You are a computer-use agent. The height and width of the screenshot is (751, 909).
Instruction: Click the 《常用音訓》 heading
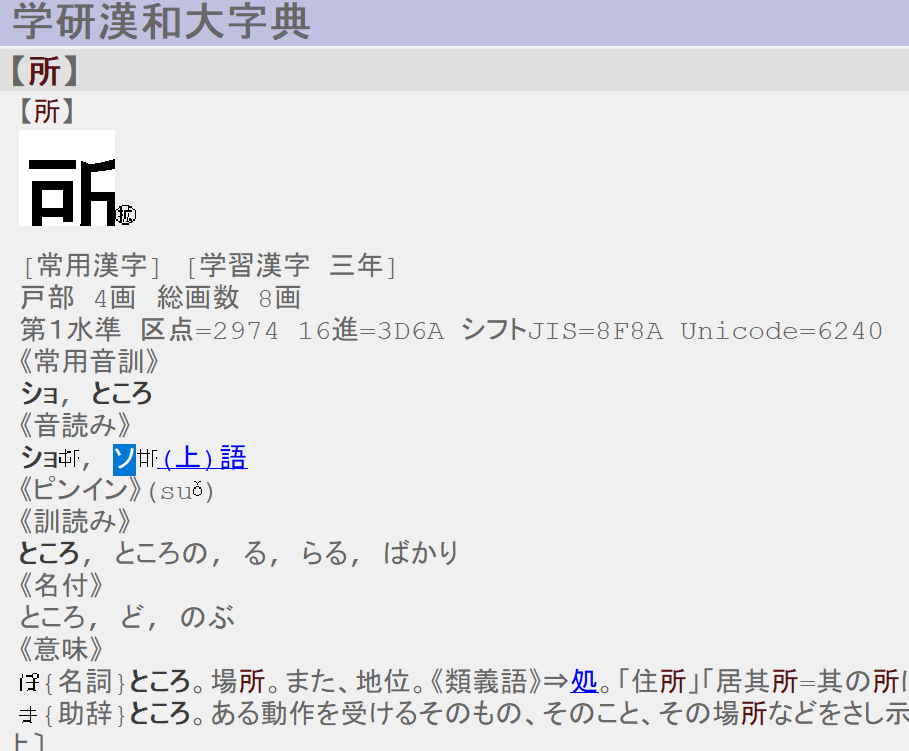[90, 362]
